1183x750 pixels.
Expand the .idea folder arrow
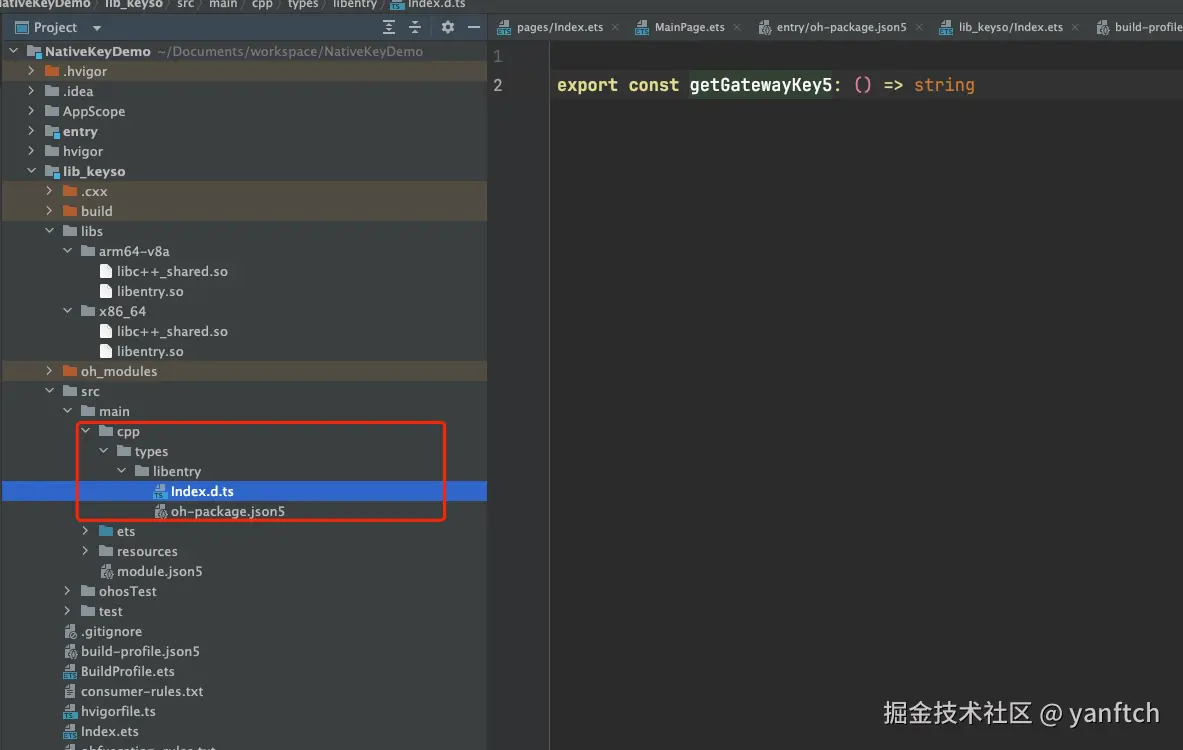pyautogui.click(x=31, y=91)
